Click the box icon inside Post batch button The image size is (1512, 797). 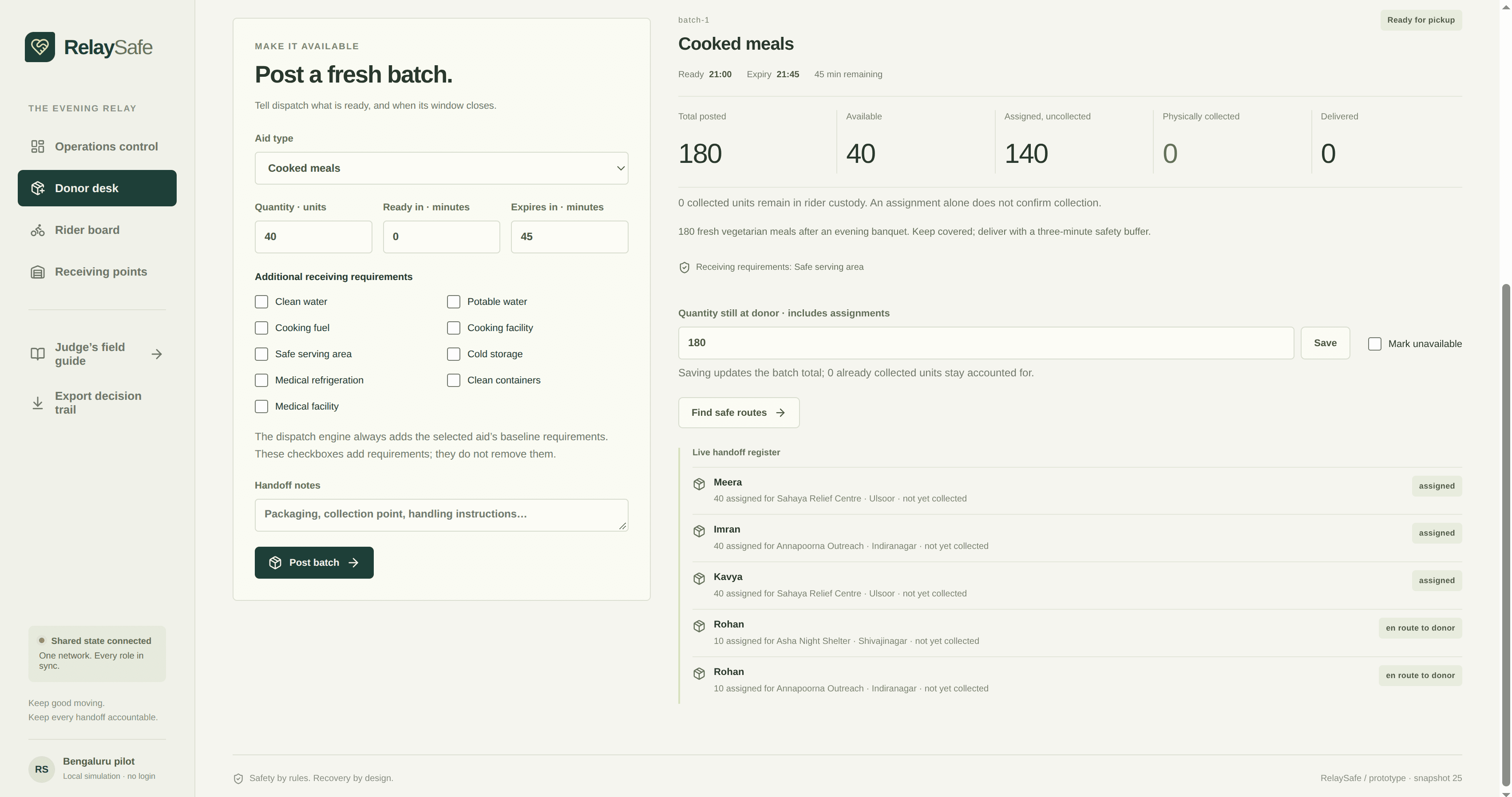[275, 563]
